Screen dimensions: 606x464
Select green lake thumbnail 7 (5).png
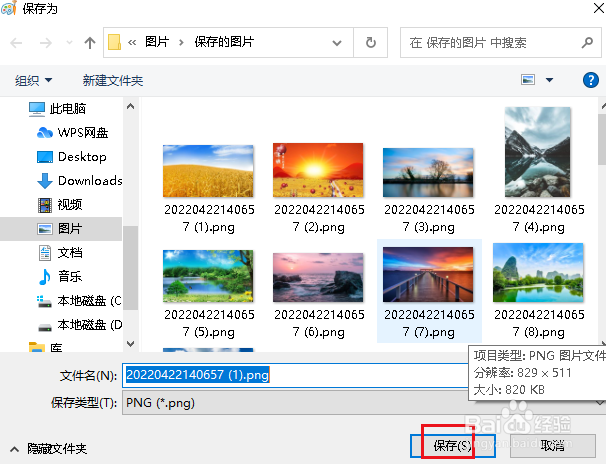(208, 276)
